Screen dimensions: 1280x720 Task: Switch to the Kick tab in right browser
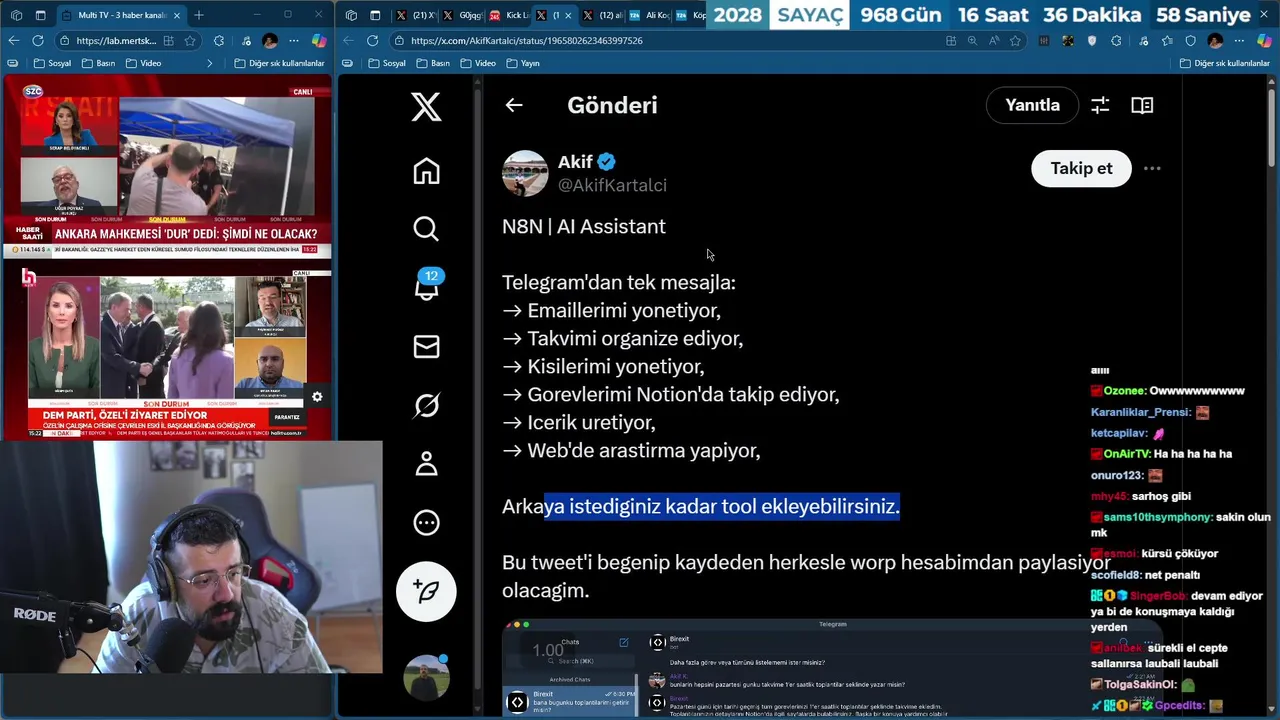[508, 15]
